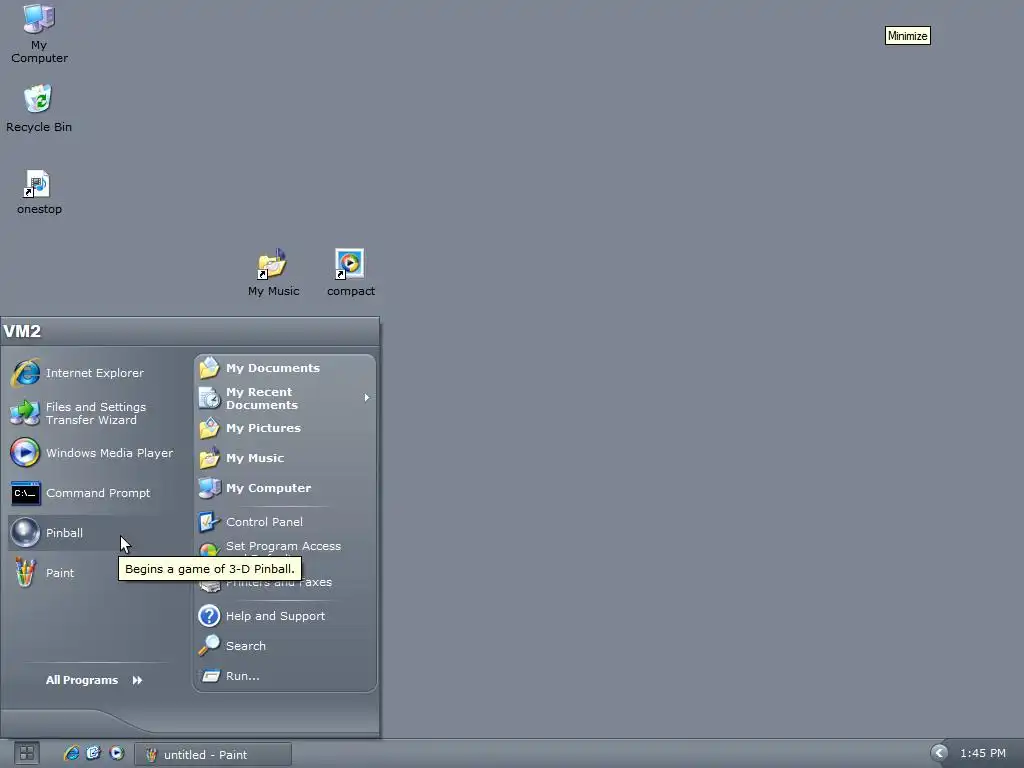Open My Documents folder
The width and height of the screenshot is (1024, 768).
point(285,368)
